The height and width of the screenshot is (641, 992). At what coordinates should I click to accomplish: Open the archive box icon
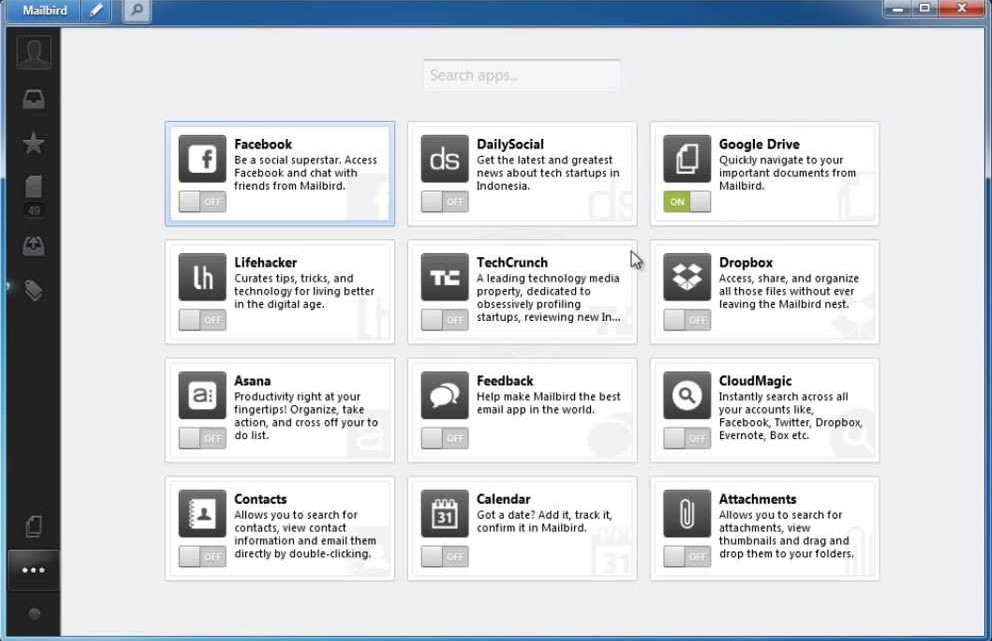tap(33, 243)
